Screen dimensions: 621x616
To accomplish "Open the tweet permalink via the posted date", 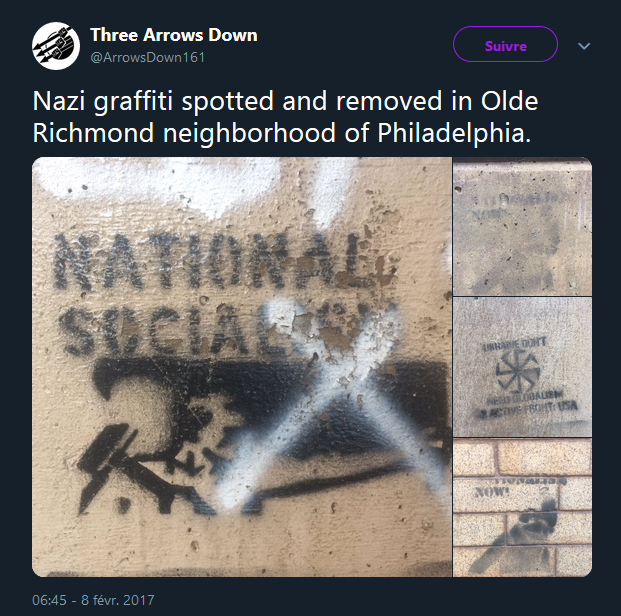I will coord(93,600).
